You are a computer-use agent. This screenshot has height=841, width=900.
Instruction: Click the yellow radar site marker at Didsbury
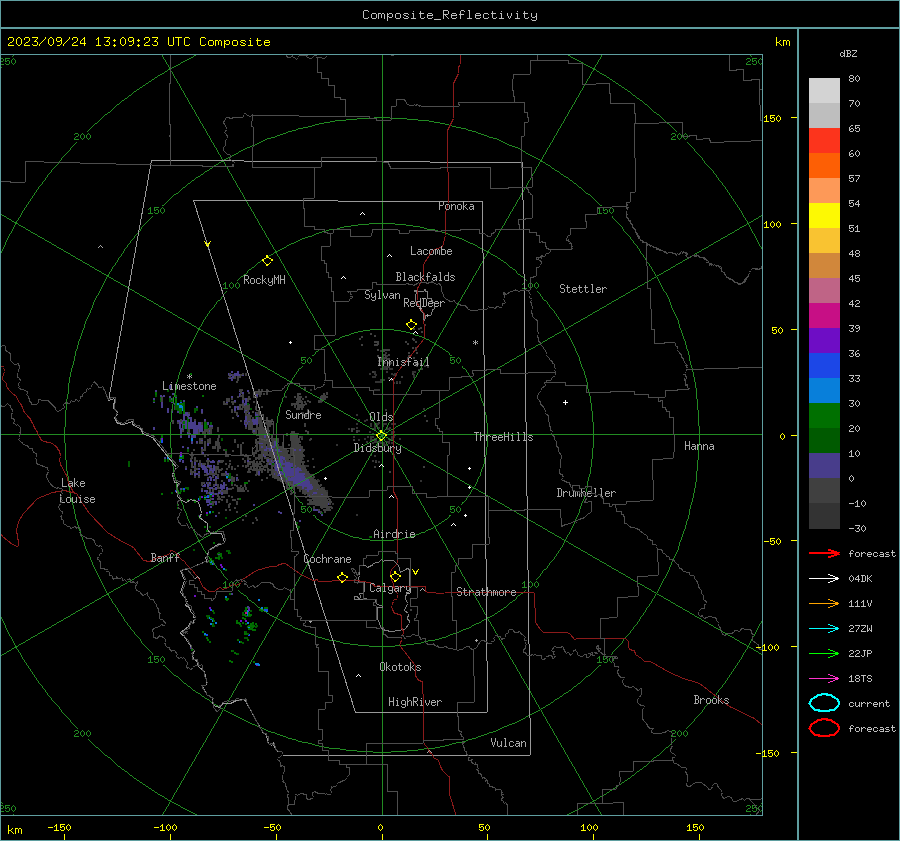(x=381, y=436)
